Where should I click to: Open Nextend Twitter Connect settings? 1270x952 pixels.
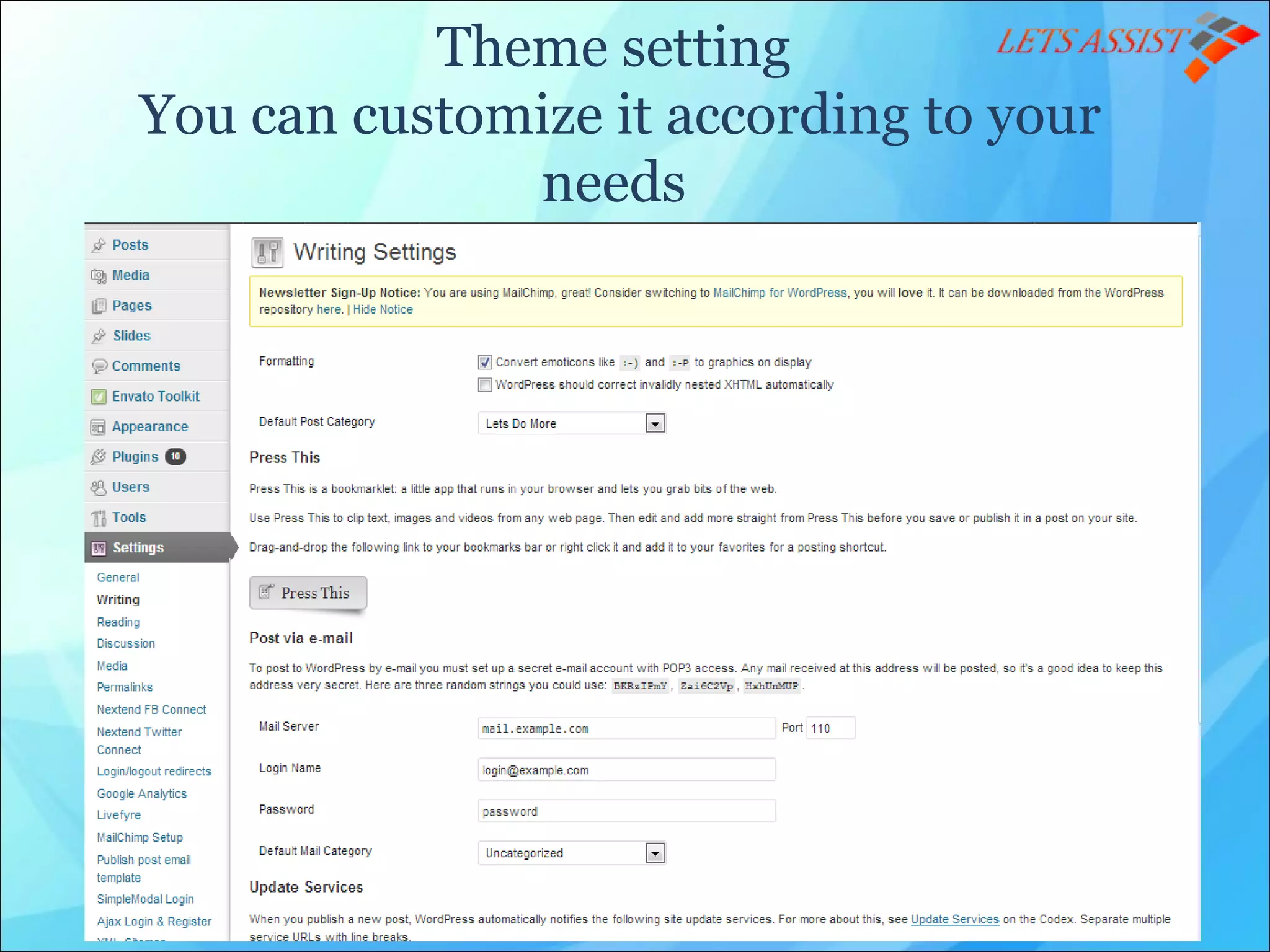point(140,741)
